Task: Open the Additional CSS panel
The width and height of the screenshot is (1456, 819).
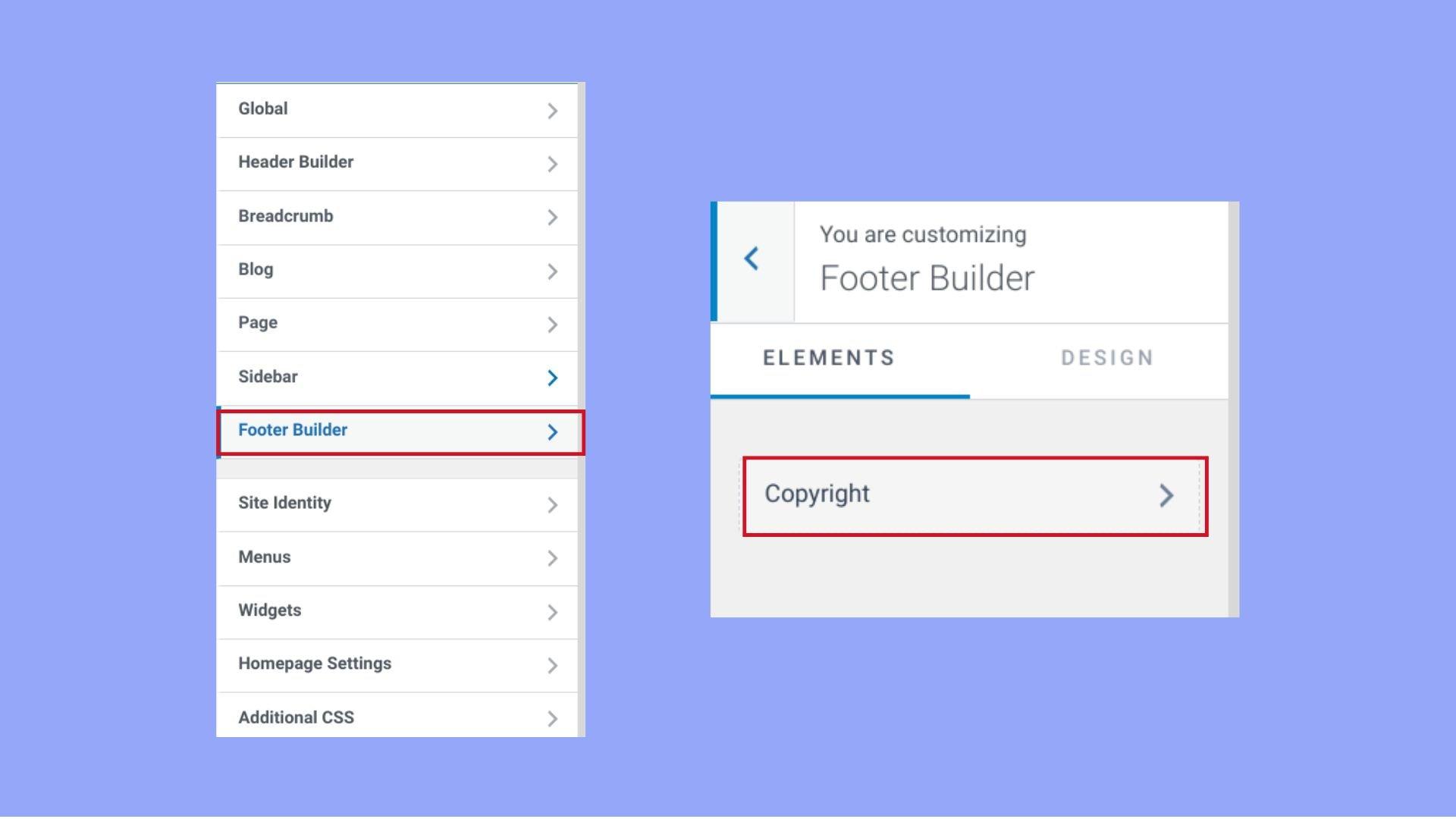Action: (x=397, y=715)
